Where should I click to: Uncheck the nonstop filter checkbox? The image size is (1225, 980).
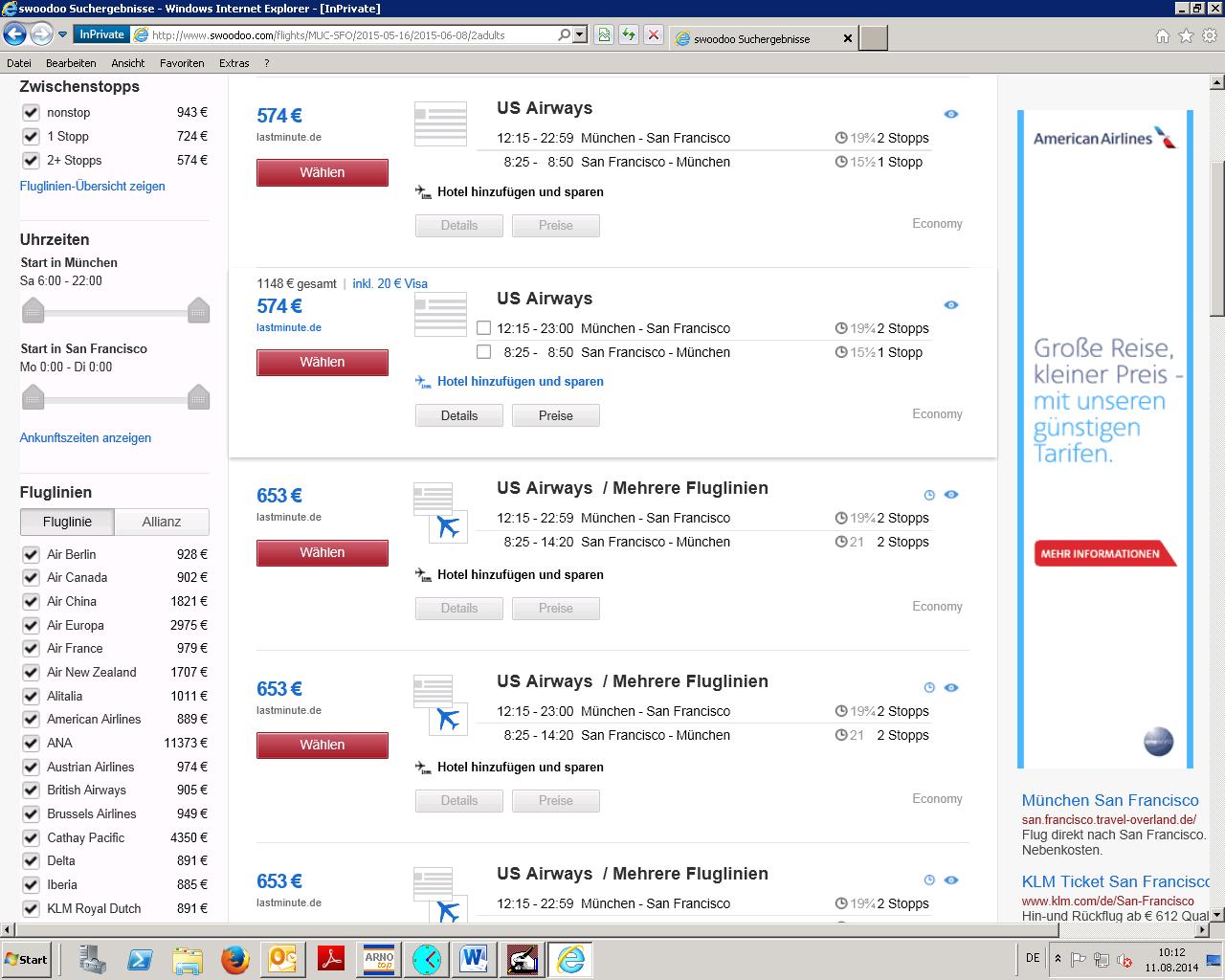(x=31, y=113)
